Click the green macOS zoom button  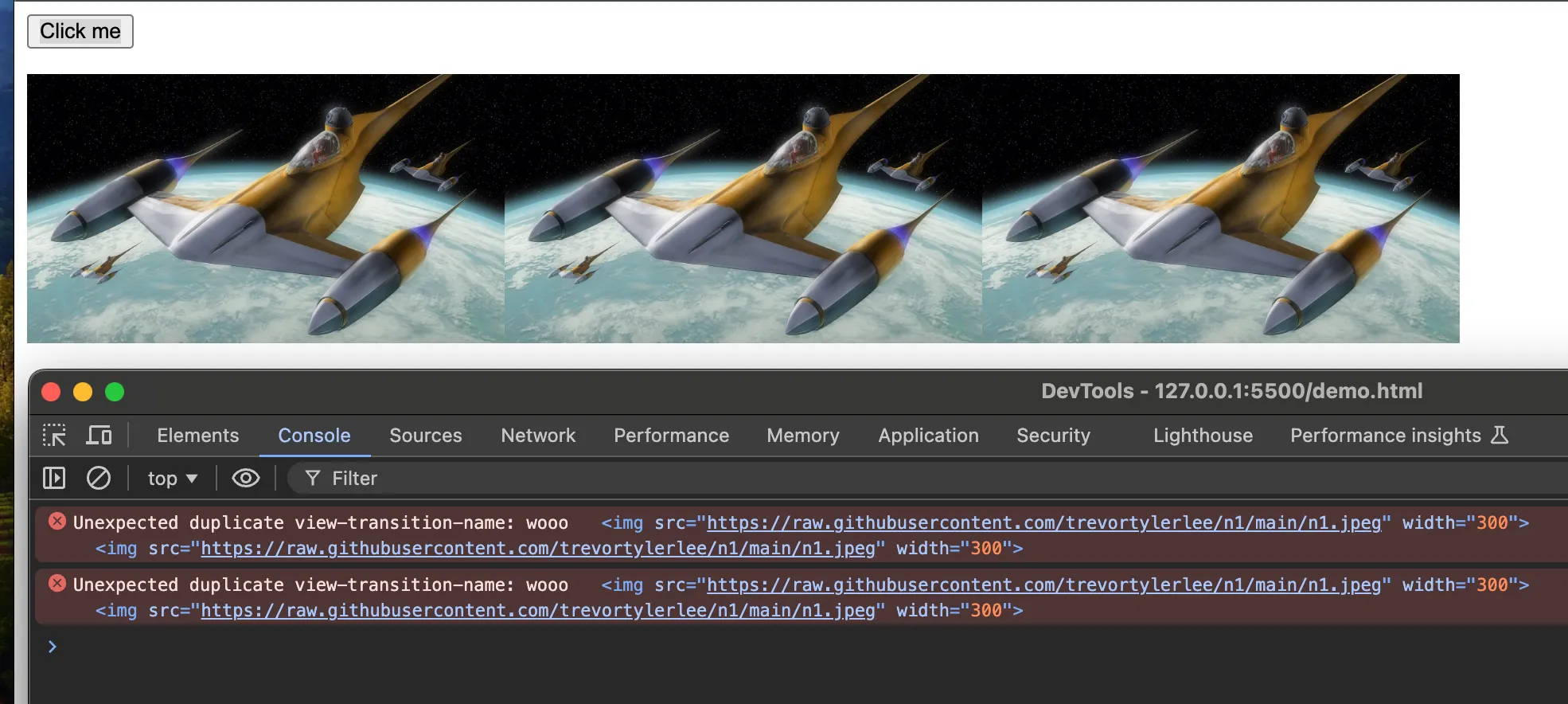(x=115, y=392)
